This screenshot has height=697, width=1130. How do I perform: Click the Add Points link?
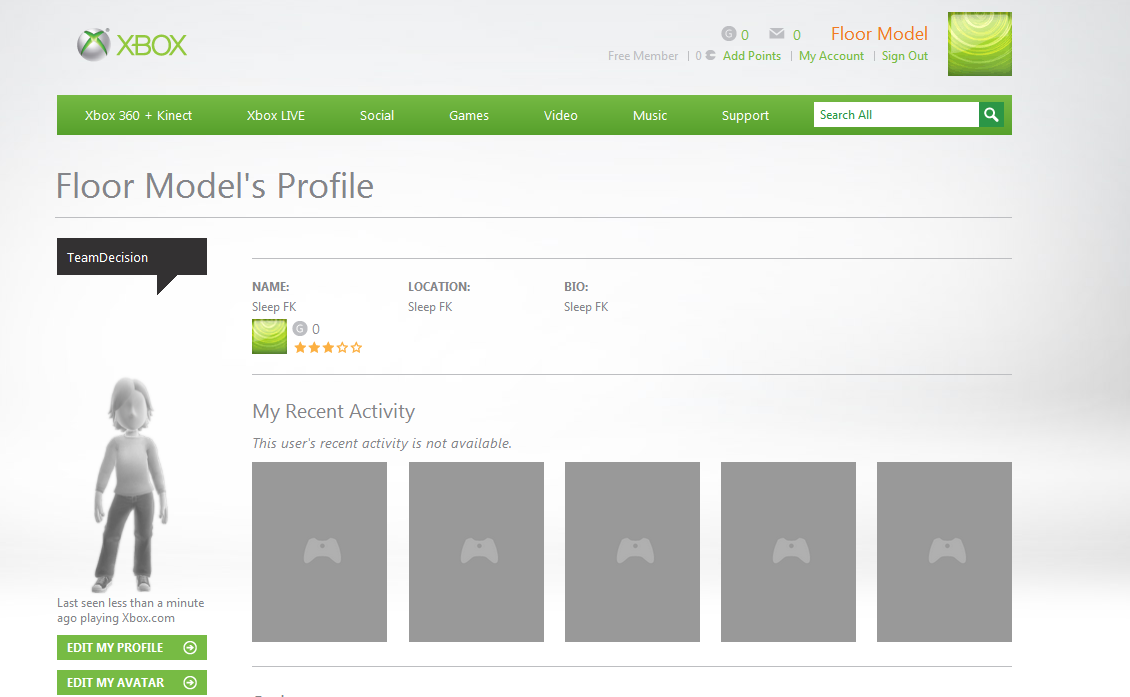[x=752, y=56]
